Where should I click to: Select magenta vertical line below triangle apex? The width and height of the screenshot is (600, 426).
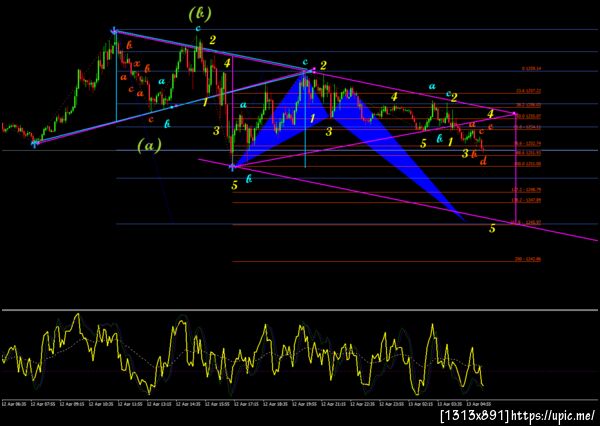tap(517, 168)
